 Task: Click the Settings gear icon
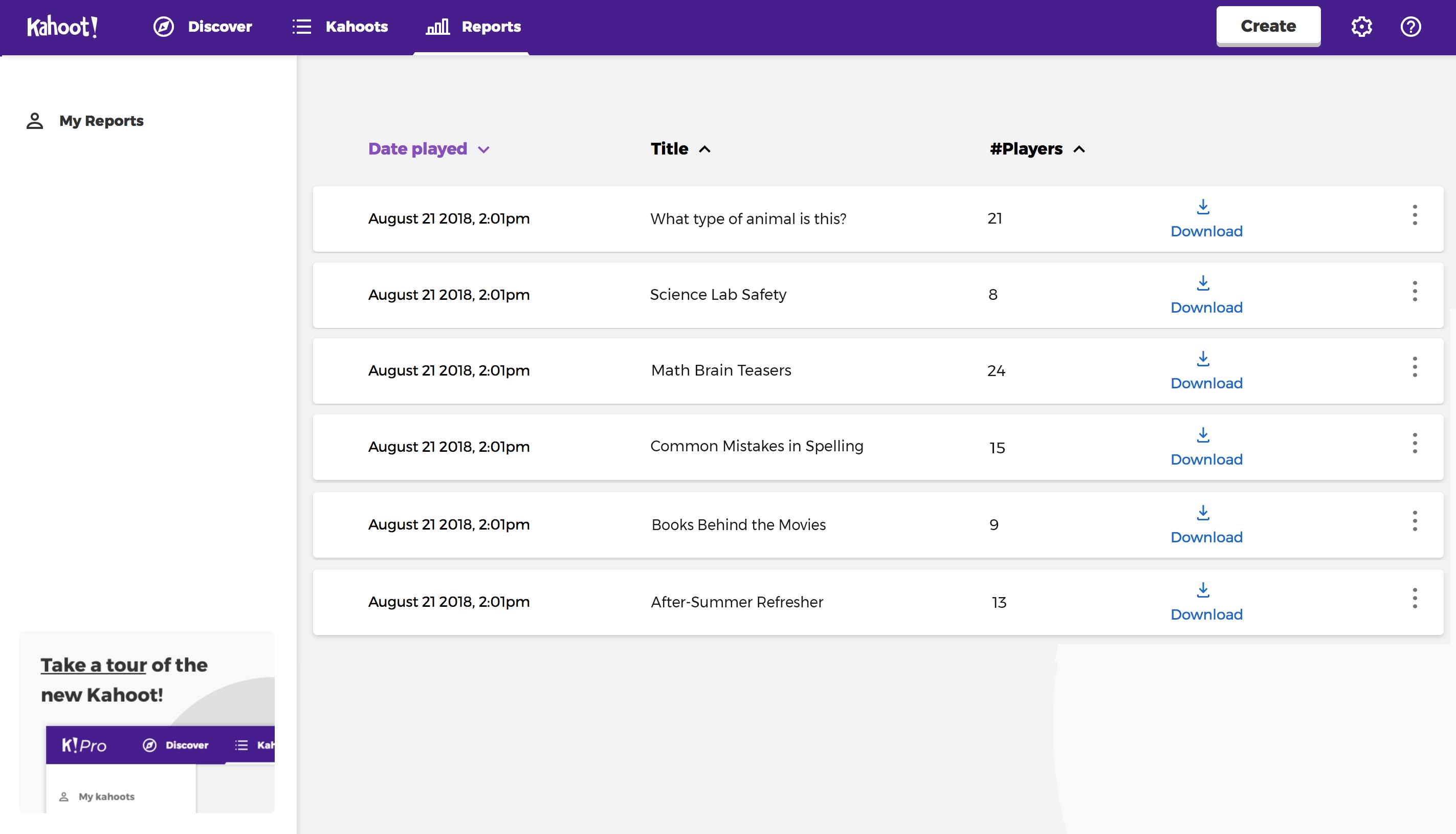pos(1361,26)
